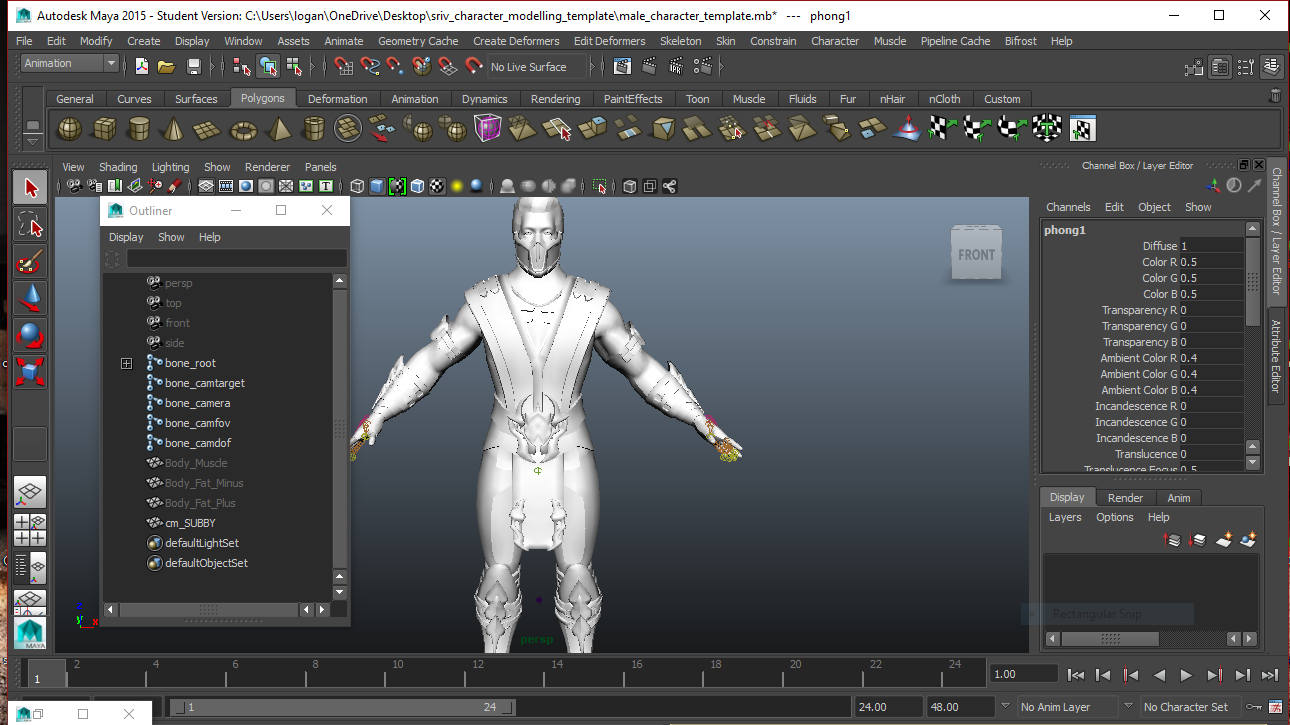Select the Select Tool arrow in toolbox
The width and height of the screenshot is (1290, 725).
pos(30,187)
